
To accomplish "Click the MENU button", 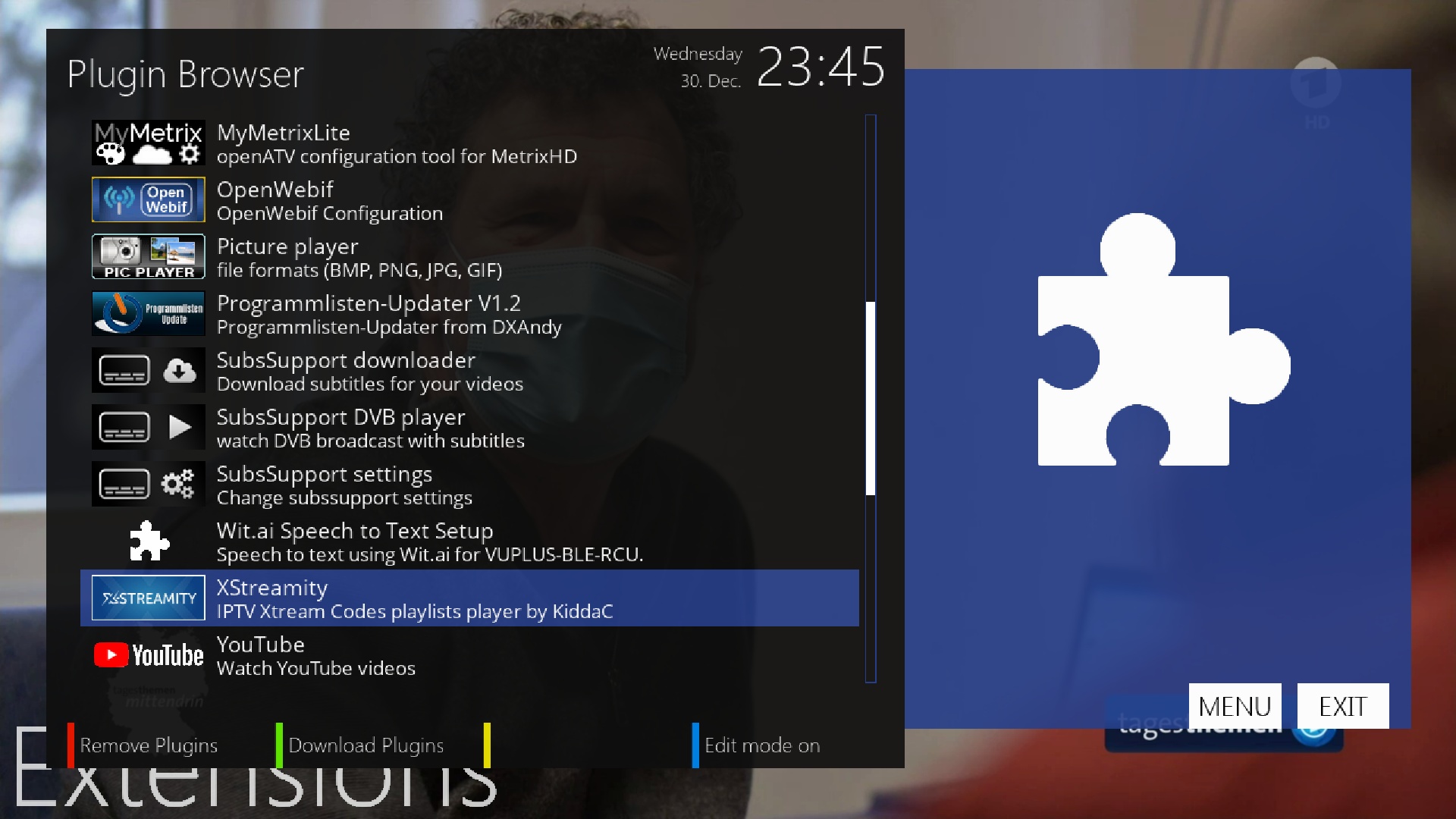I will point(1235,706).
